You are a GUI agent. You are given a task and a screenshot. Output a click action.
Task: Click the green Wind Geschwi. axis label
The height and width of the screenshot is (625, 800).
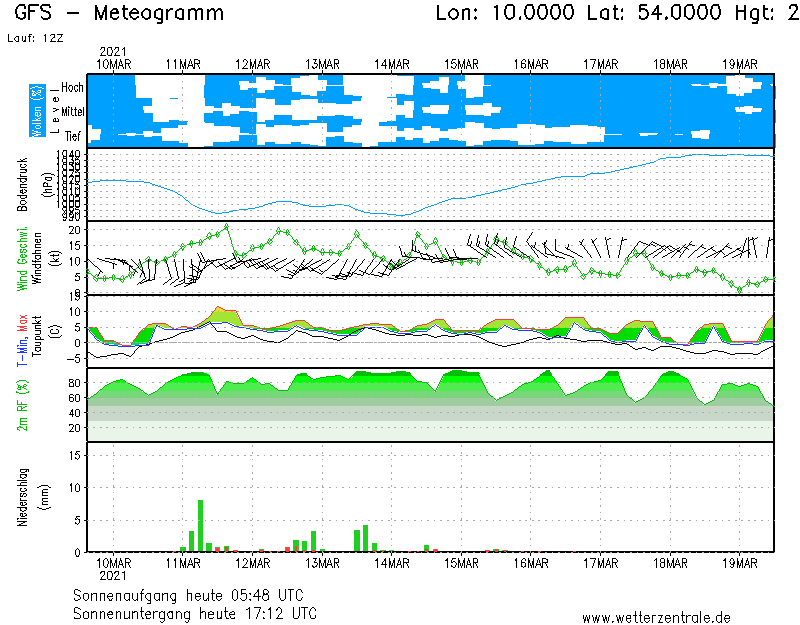22,256
